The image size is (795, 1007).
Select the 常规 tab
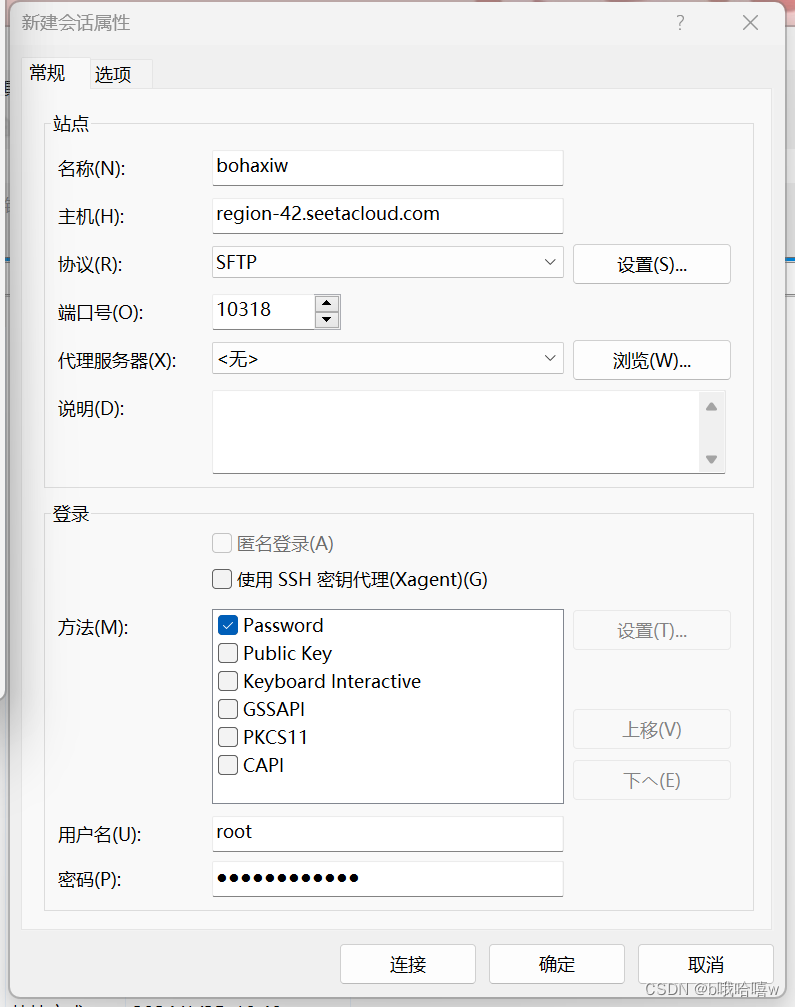47,73
